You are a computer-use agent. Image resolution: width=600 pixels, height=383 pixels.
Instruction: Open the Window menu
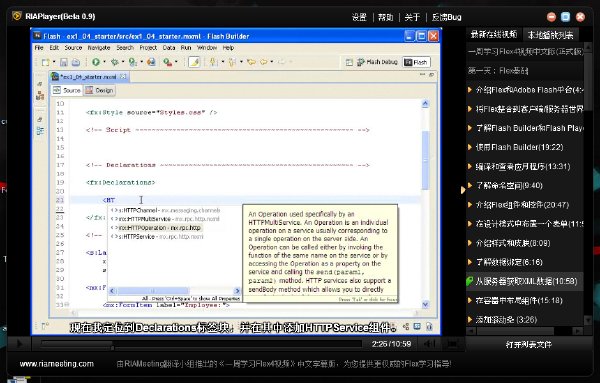[207, 48]
